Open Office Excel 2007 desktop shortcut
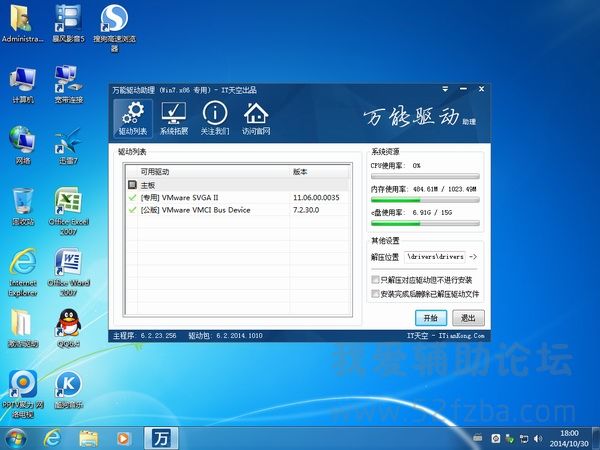The image size is (600, 450). [68, 211]
